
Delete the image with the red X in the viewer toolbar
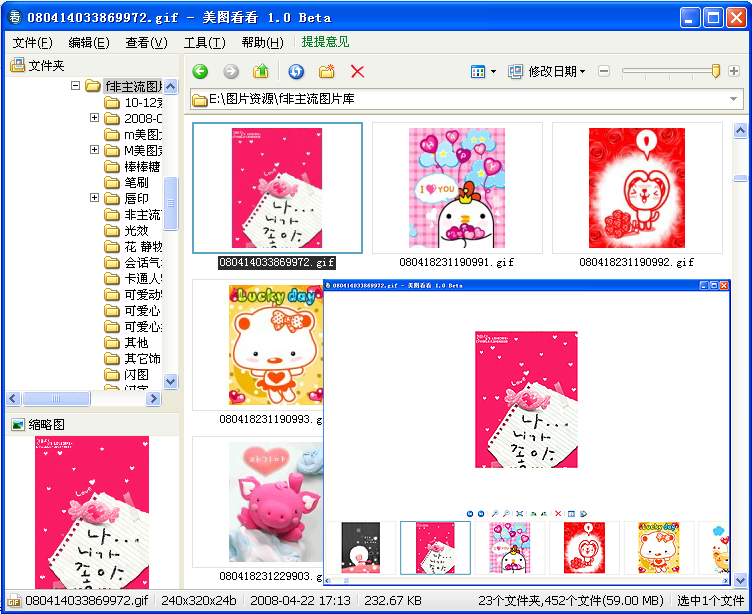click(558, 514)
